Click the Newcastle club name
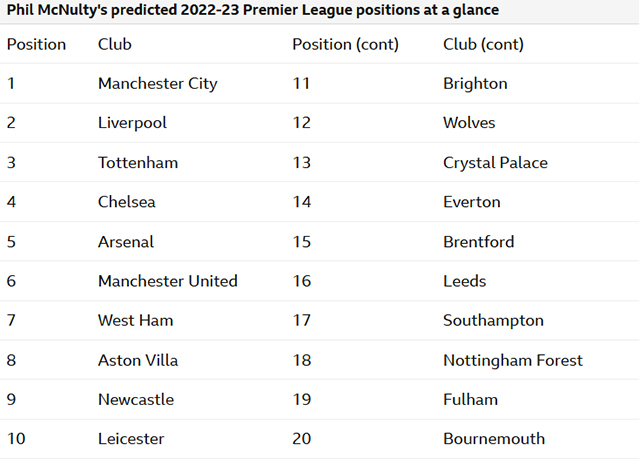This screenshot has width=640, height=465. [x=136, y=400]
